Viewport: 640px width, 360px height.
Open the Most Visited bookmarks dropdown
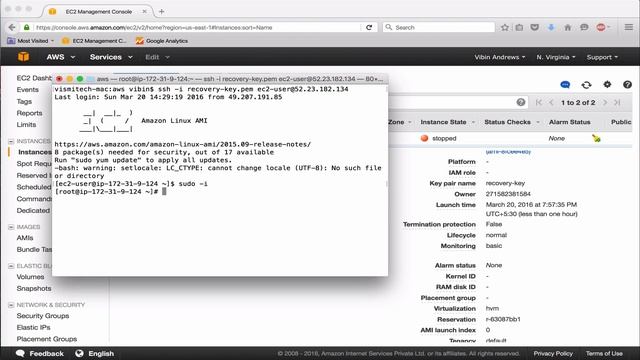pyautogui.click(x=31, y=41)
